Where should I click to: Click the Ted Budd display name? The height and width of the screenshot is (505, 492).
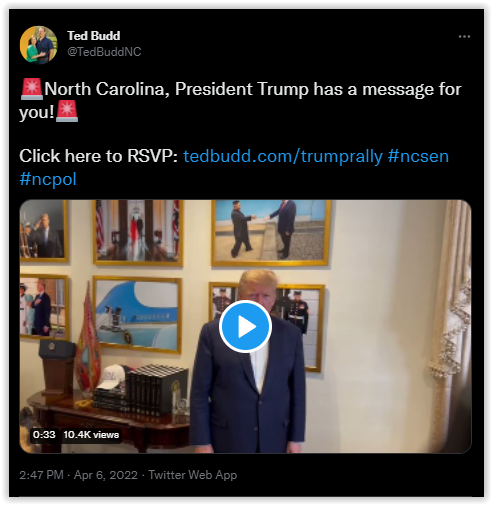click(x=94, y=36)
